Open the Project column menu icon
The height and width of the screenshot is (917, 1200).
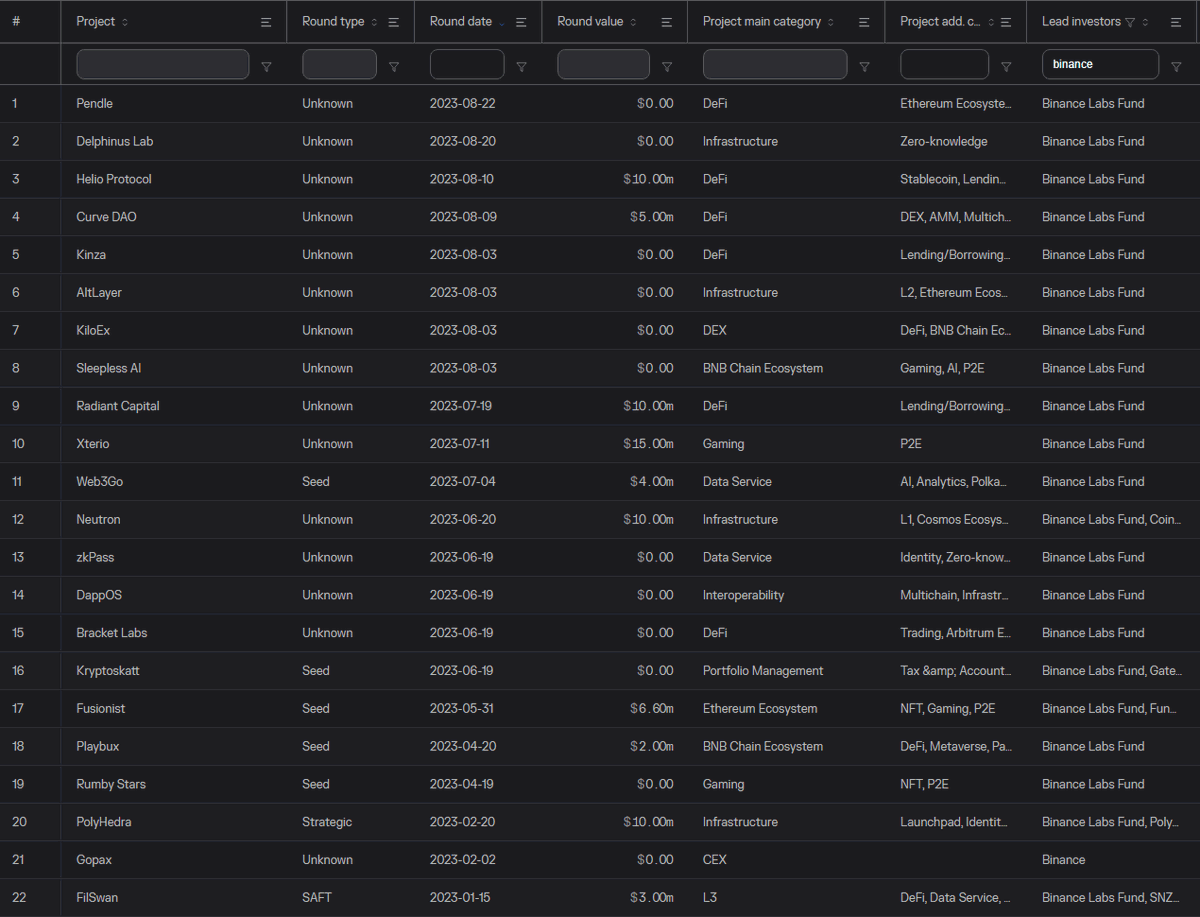pos(265,22)
